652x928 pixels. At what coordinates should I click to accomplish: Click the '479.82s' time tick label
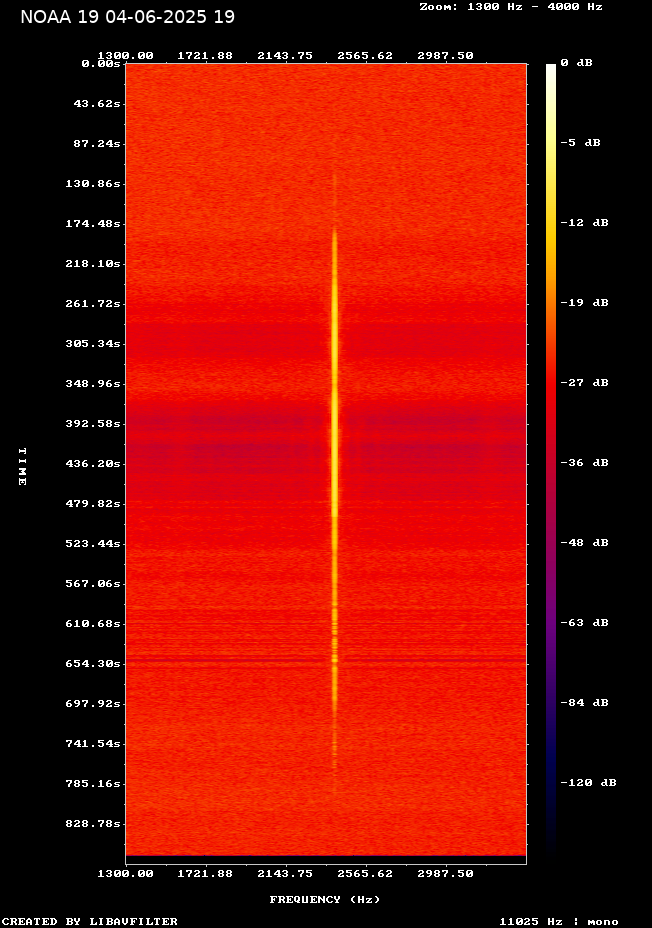[x=93, y=504]
